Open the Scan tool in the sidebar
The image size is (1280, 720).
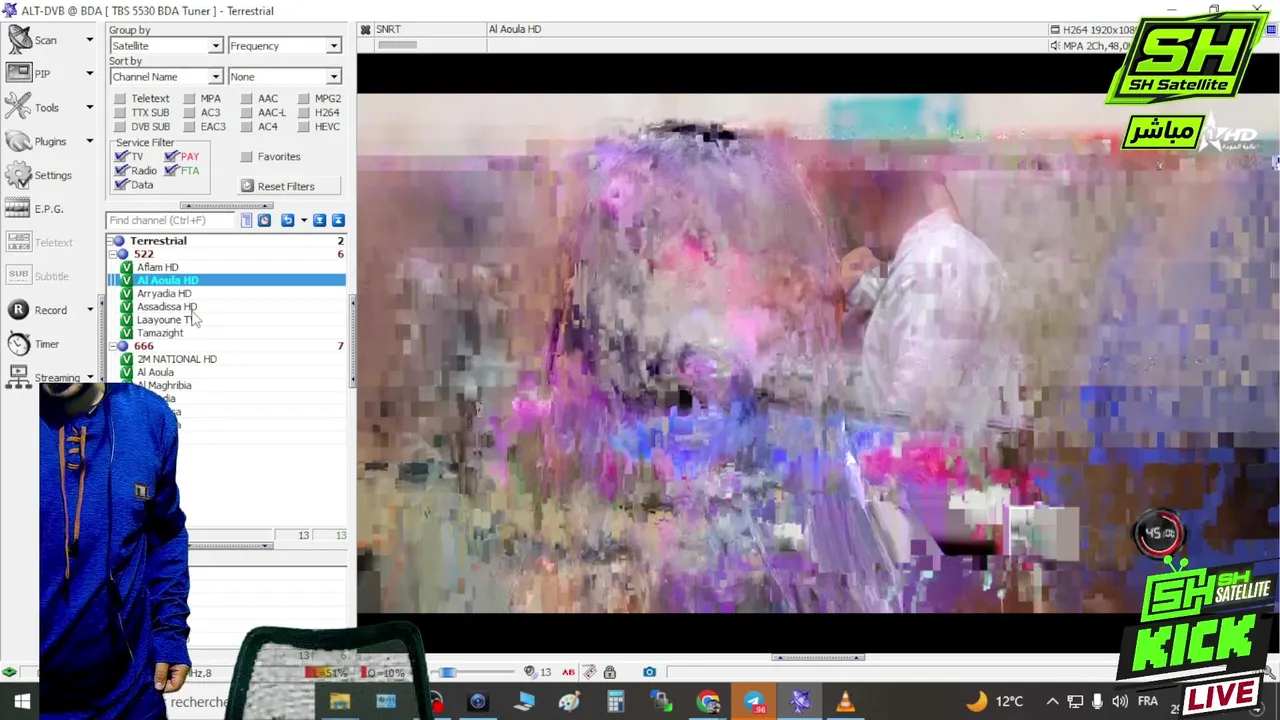(x=48, y=40)
